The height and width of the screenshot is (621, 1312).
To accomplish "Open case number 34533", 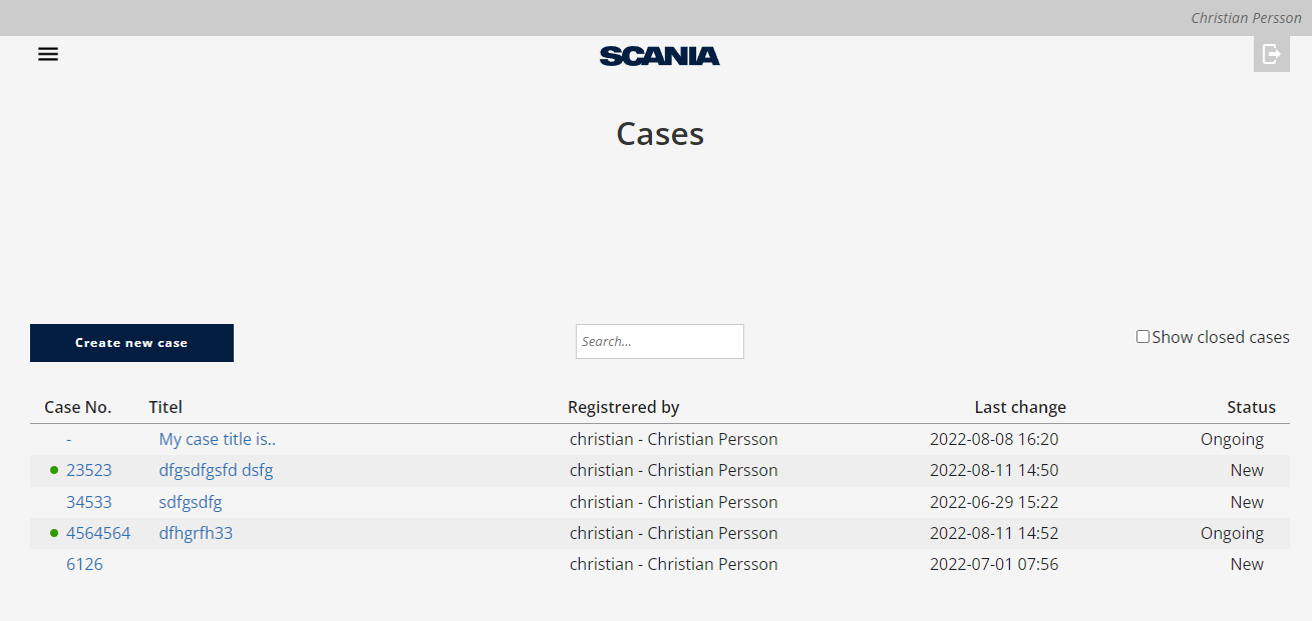I will tap(89, 502).
